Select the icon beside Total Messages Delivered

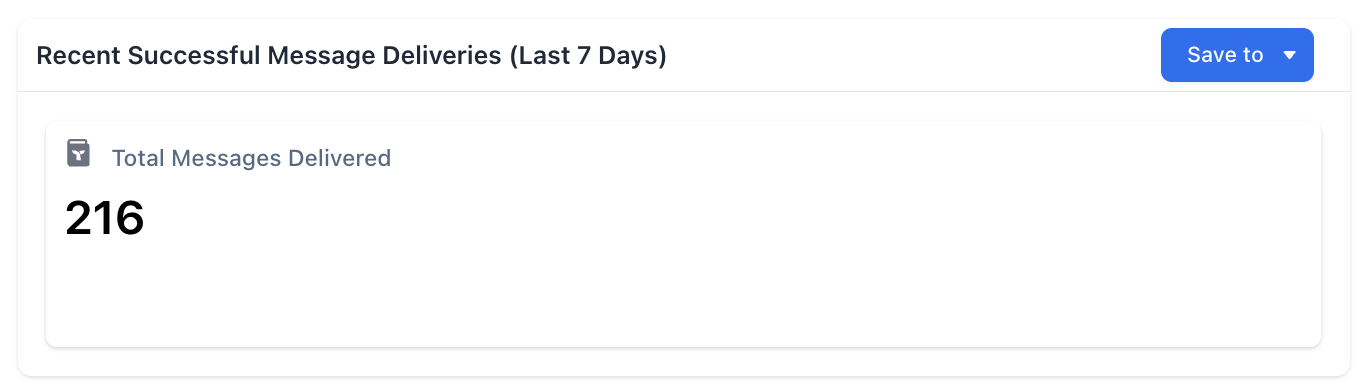coord(78,153)
